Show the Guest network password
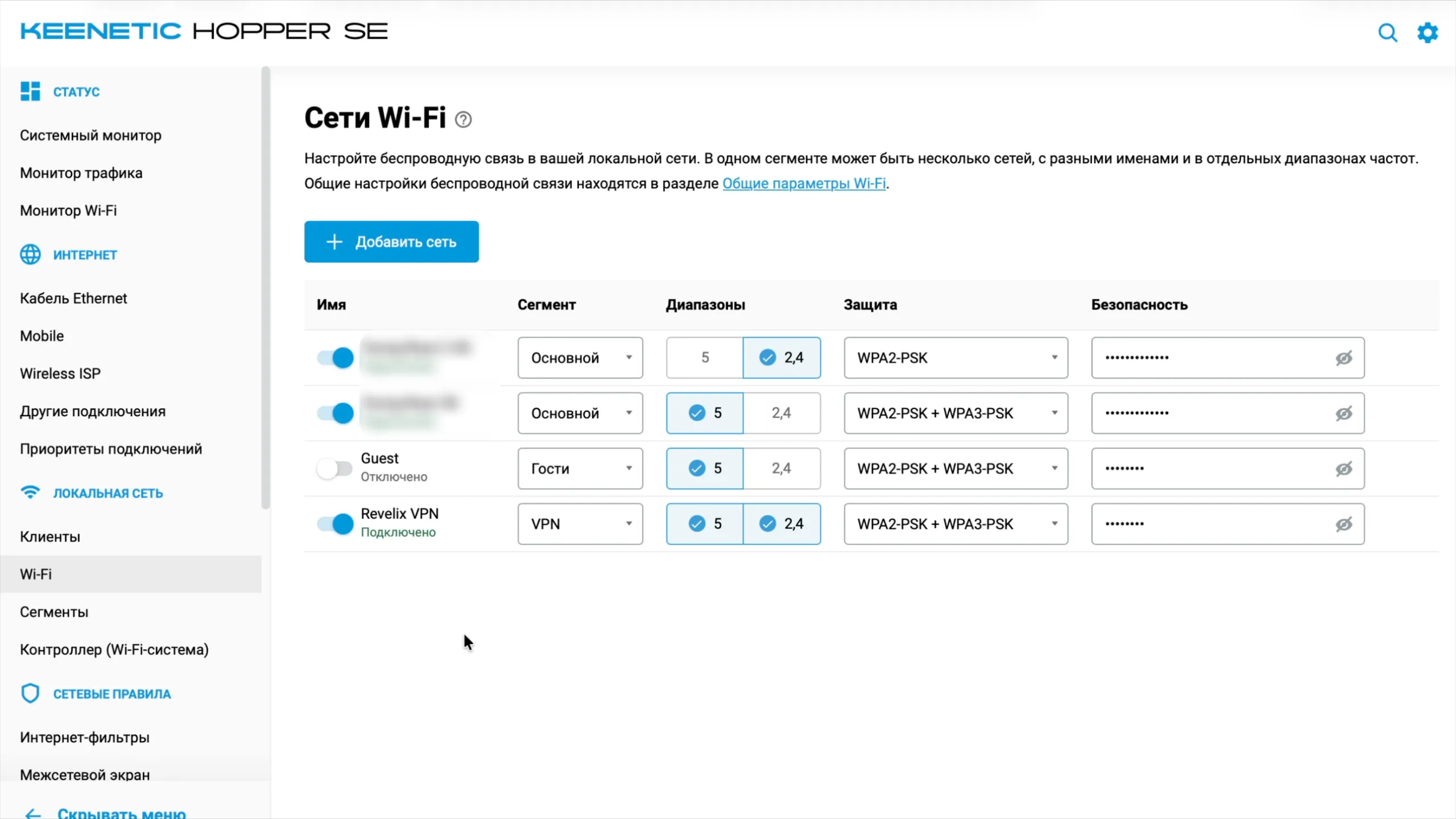Image resolution: width=1456 pixels, height=819 pixels. [1344, 469]
